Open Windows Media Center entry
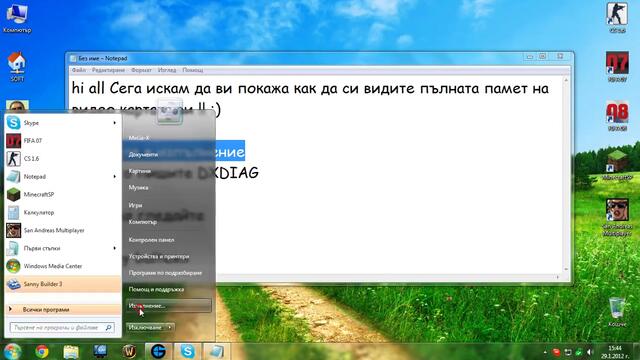640x360 pixels. click(x=62, y=266)
